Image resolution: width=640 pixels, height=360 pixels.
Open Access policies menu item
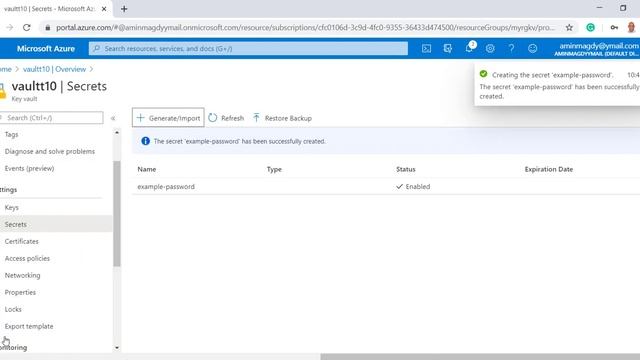coord(27,258)
